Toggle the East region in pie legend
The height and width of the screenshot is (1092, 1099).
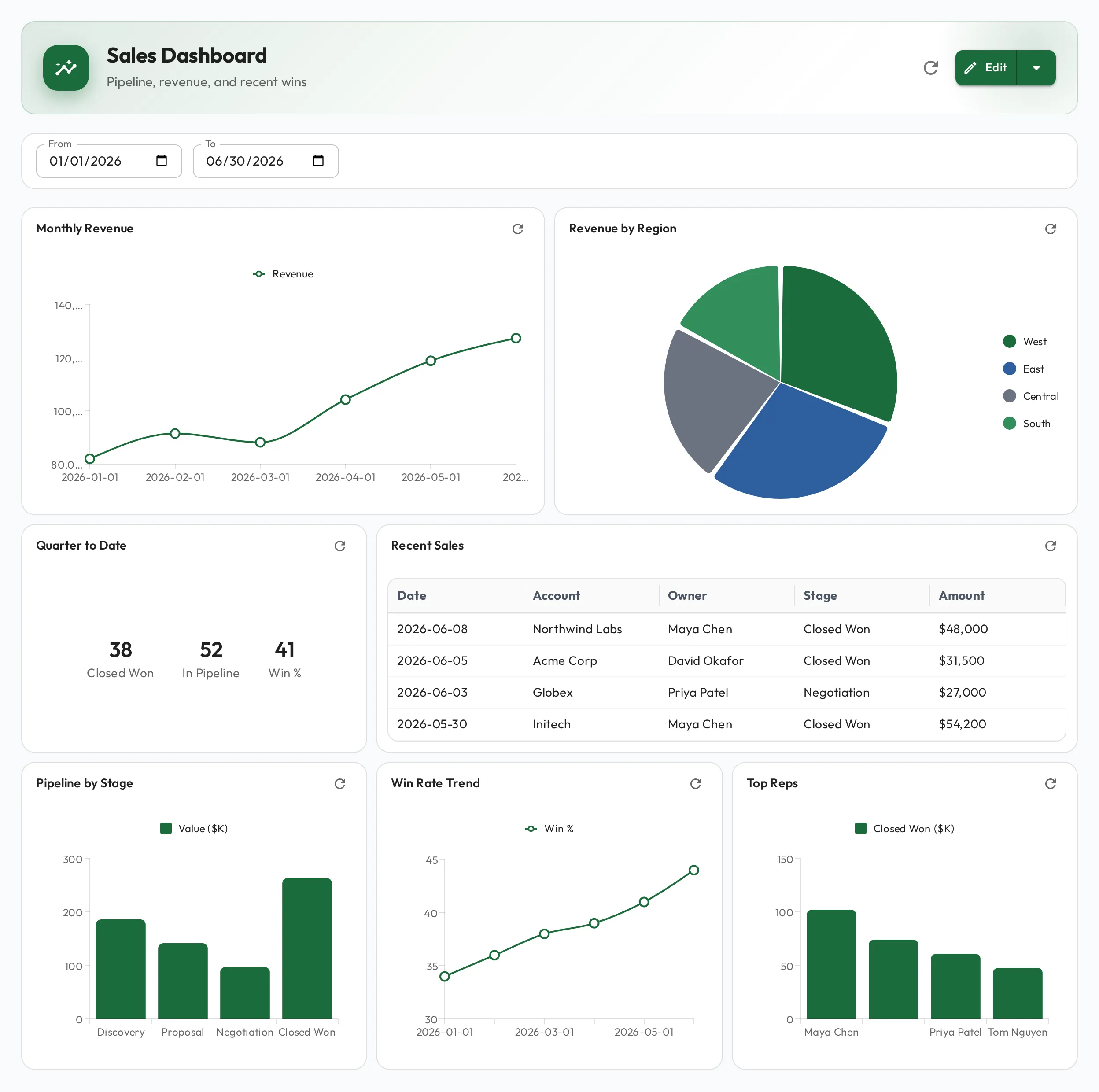(1023, 369)
